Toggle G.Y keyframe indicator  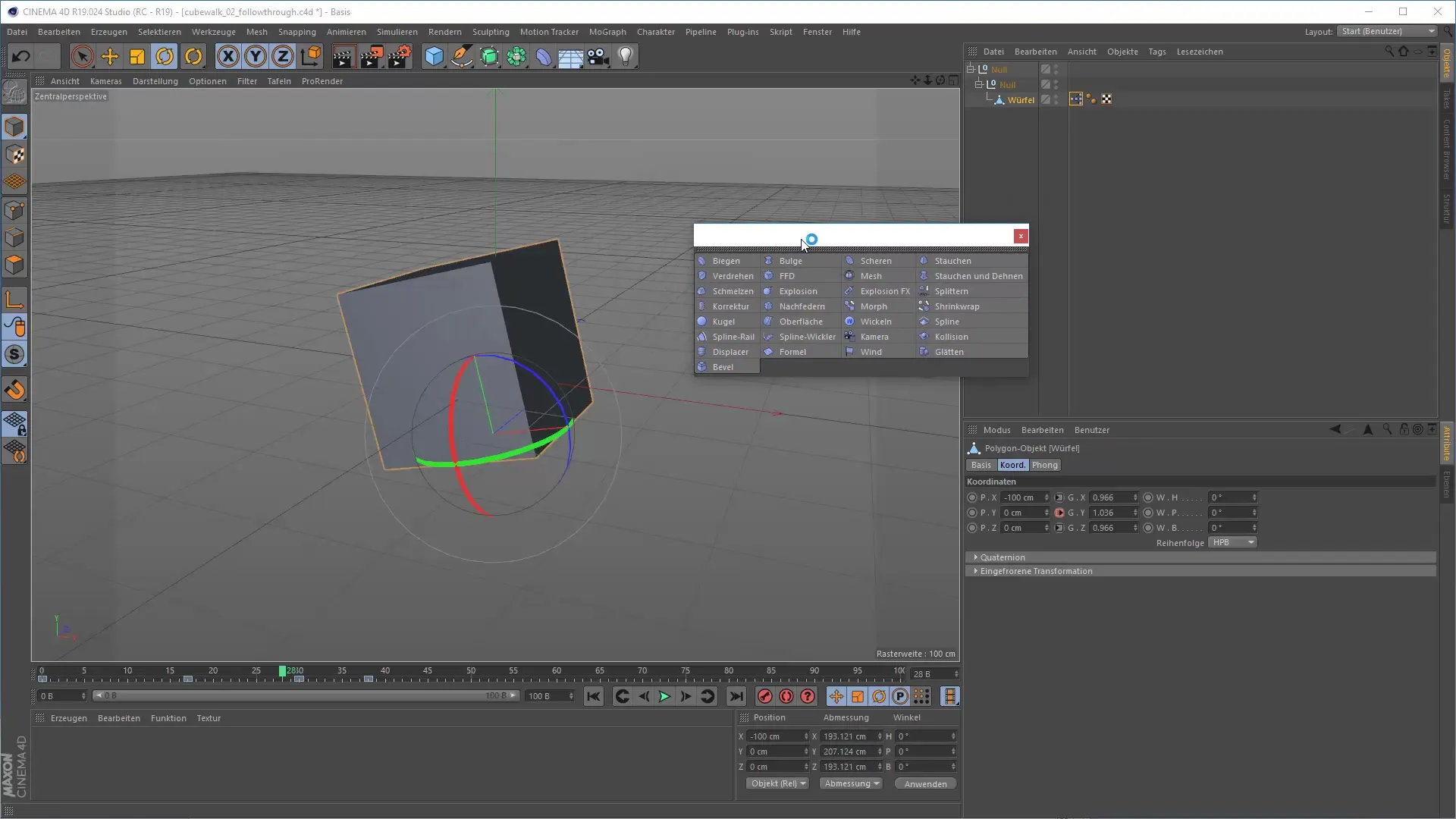pos(1059,513)
